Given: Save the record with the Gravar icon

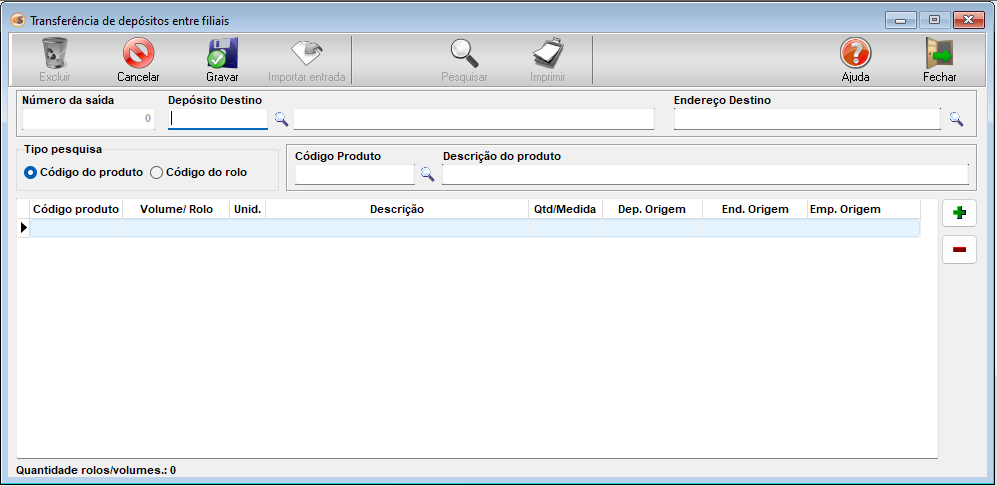Looking at the screenshot, I should [x=222, y=54].
